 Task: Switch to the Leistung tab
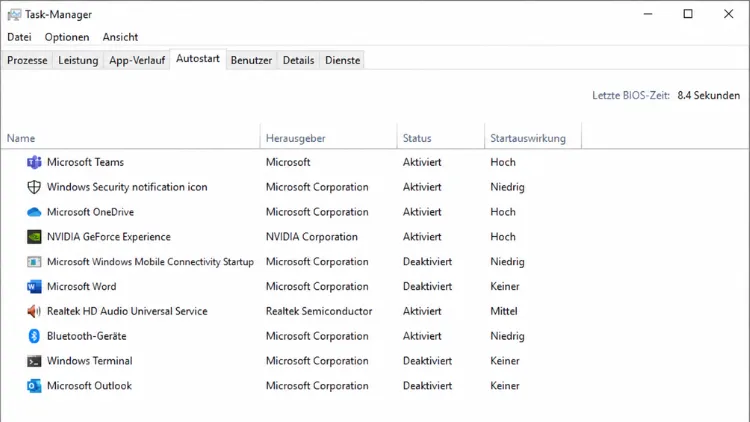coord(78,60)
